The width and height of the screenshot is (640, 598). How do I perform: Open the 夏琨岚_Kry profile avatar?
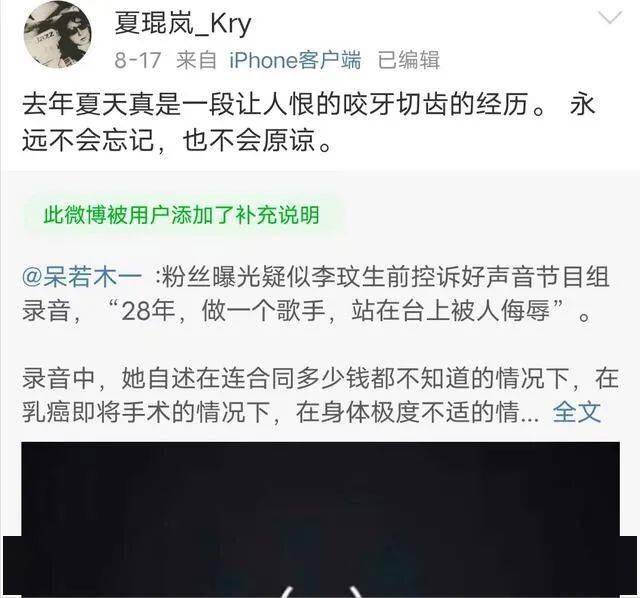pyautogui.click(x=58, y=35)
